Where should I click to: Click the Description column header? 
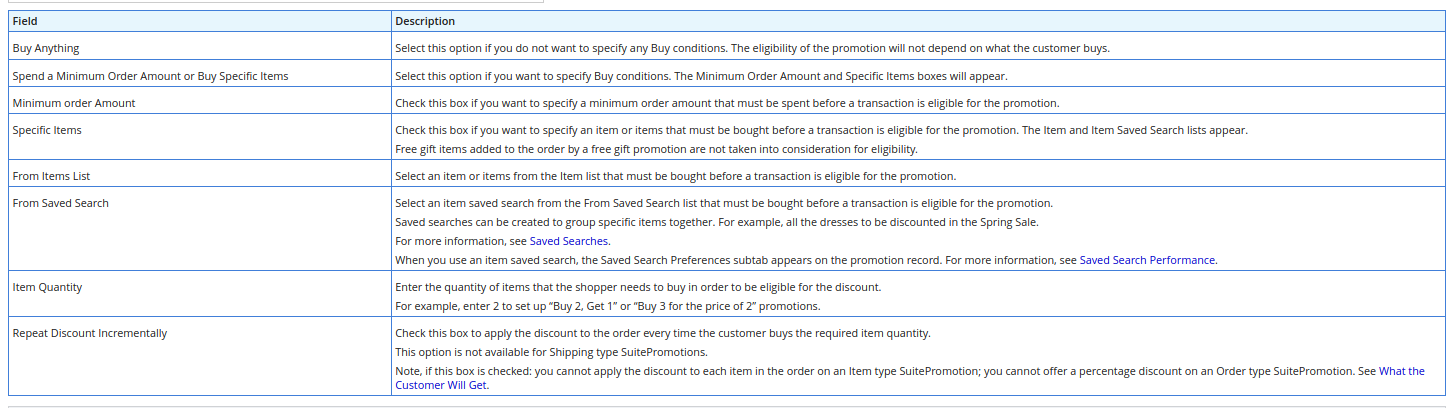(425, 21)
